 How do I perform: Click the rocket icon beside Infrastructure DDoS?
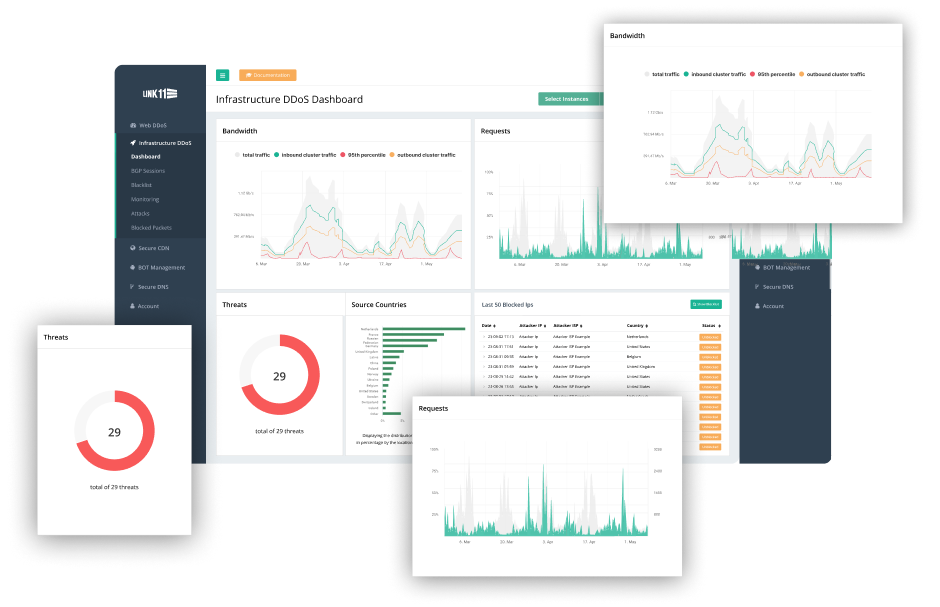click(x=133, y=143)
